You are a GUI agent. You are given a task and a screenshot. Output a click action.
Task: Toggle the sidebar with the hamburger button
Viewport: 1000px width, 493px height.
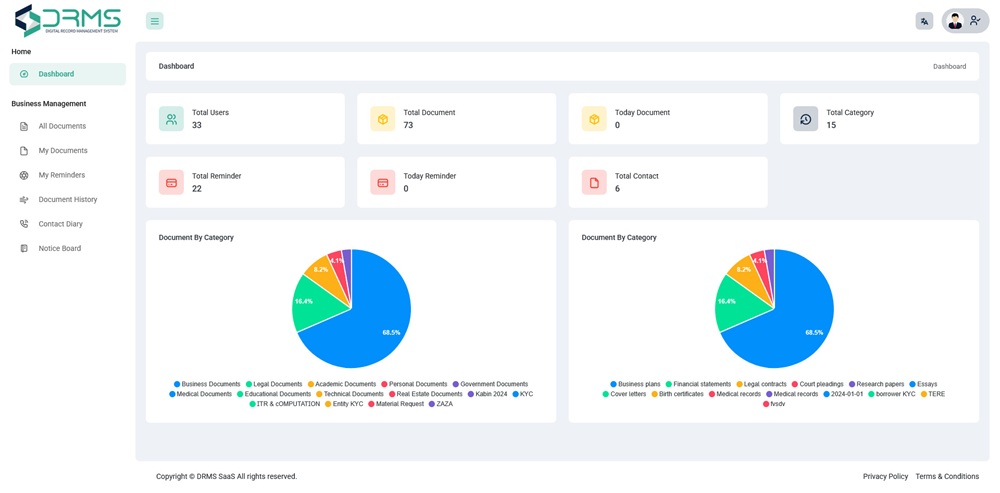click(154, 21)
